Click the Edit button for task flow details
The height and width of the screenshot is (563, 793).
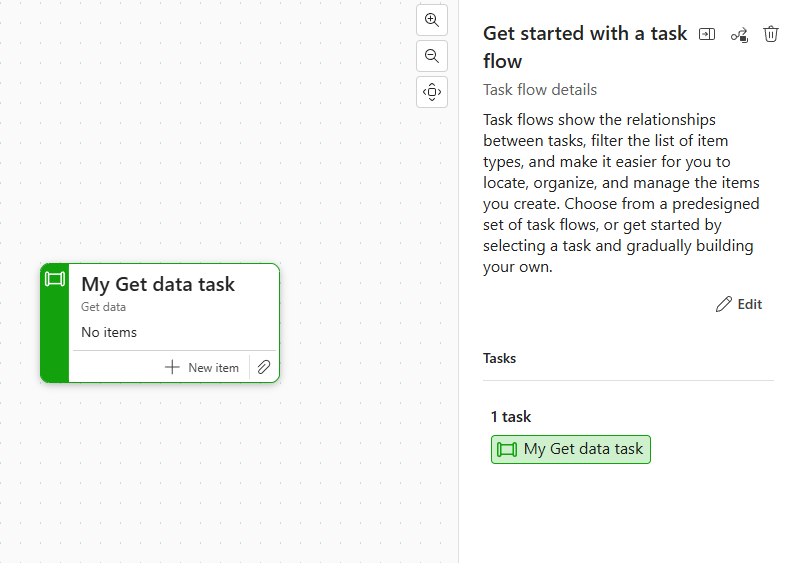pos(739,304)
